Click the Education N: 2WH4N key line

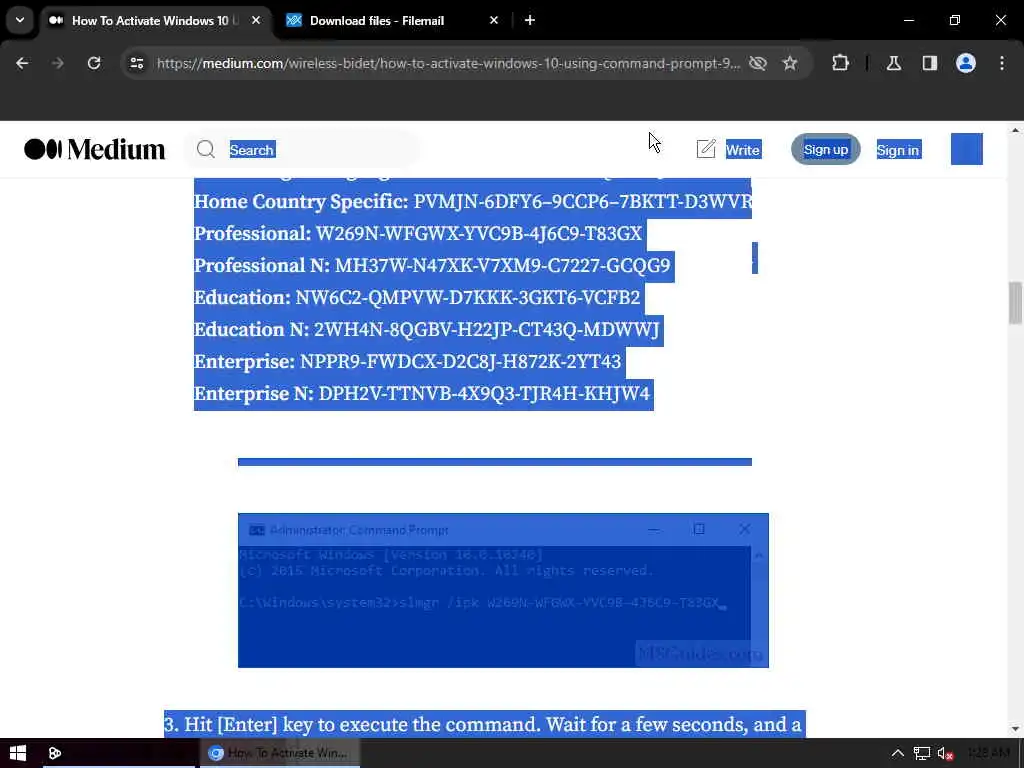pyautogui.click(x=427, y=329)
